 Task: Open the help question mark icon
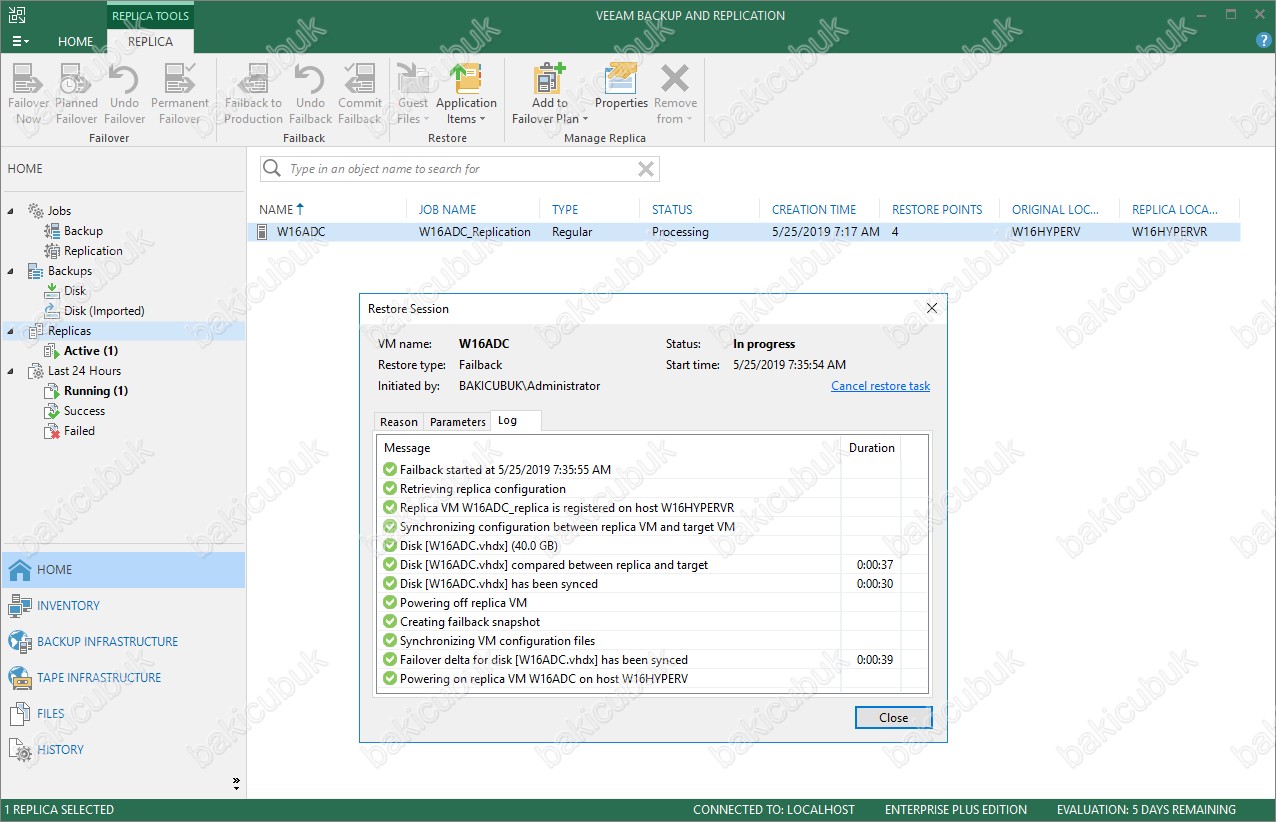pyautogui.click(x=1263, y=40)
